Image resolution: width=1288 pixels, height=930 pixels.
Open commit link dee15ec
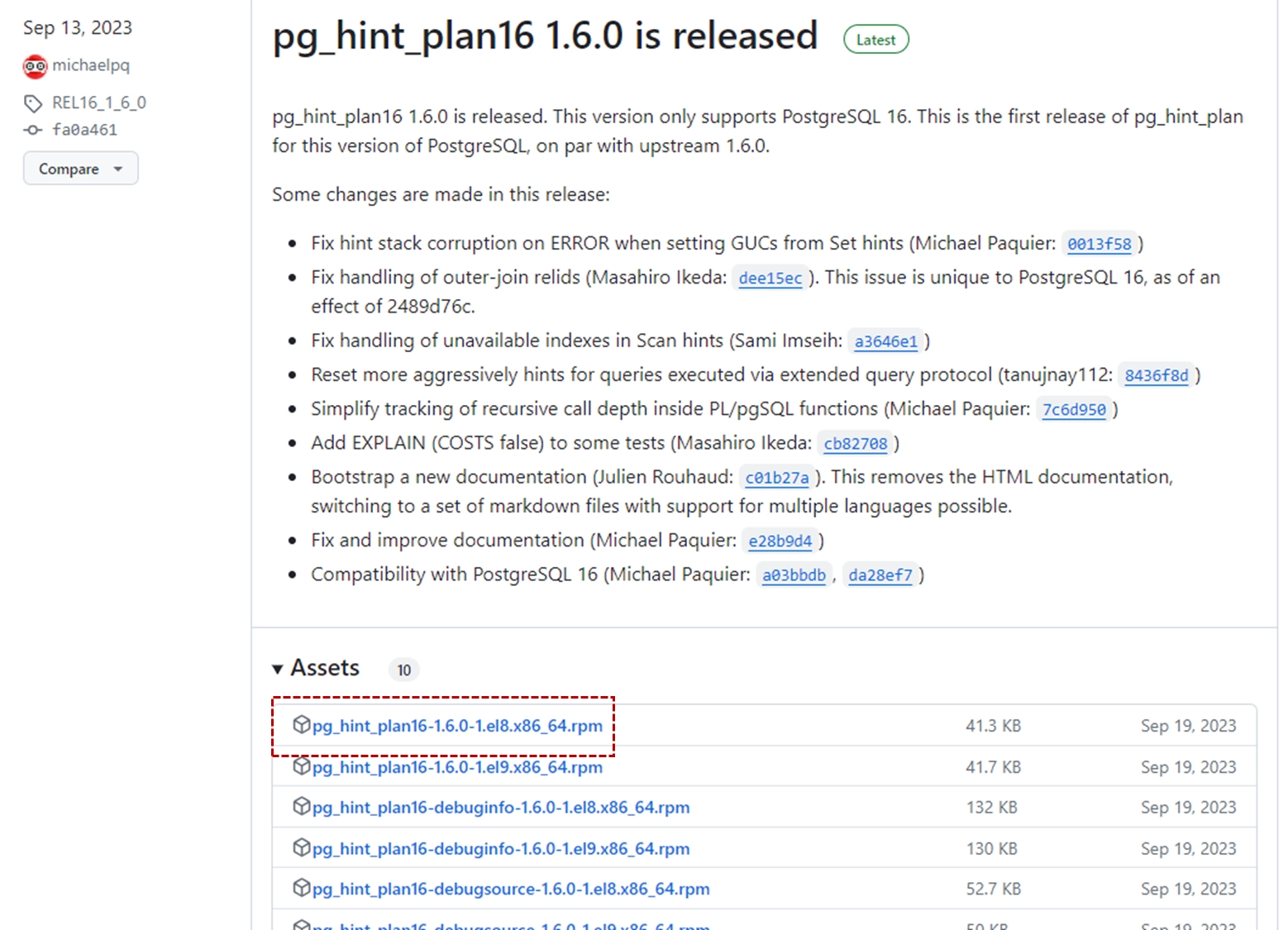770,279
